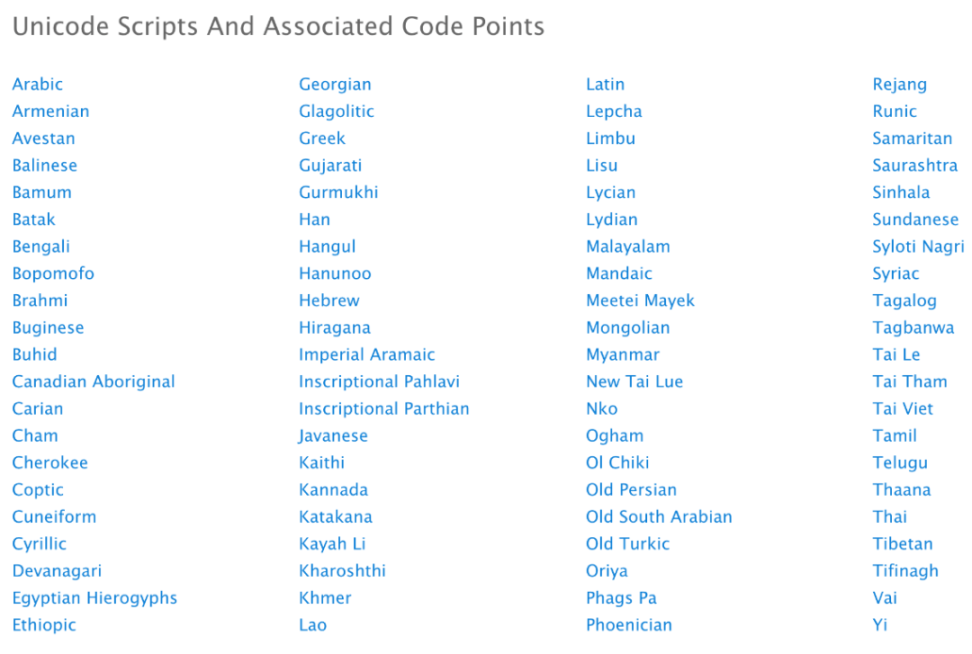Click the Syloti Nagri link
Viewport: 972px width, 654px height.
click(x=918, y=247)
